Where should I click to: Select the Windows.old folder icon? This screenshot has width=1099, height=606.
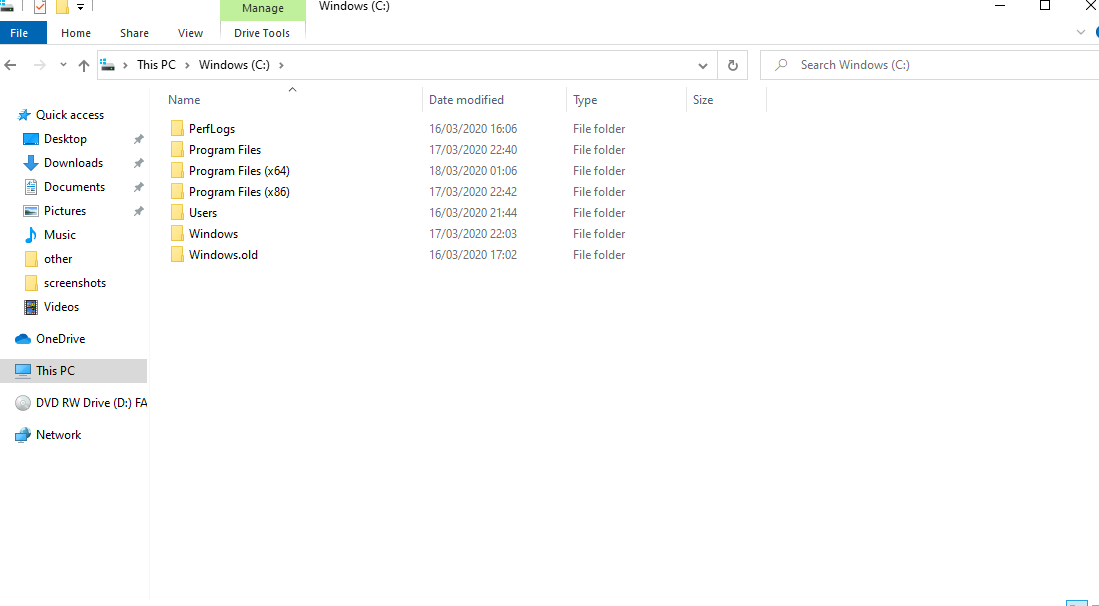pyautogui.click(x=177, y=254)
